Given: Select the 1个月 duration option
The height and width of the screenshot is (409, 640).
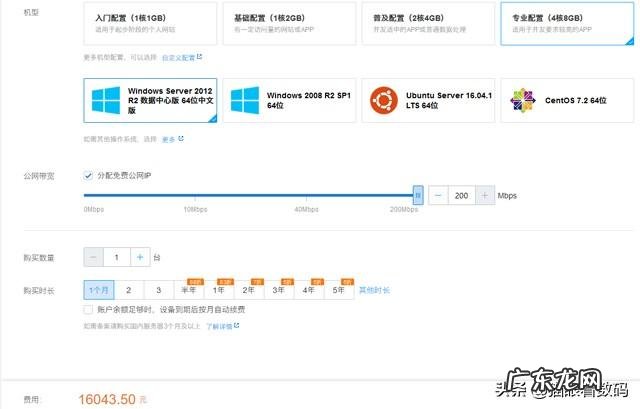Looking at the screenshot, I should (99, 290).
